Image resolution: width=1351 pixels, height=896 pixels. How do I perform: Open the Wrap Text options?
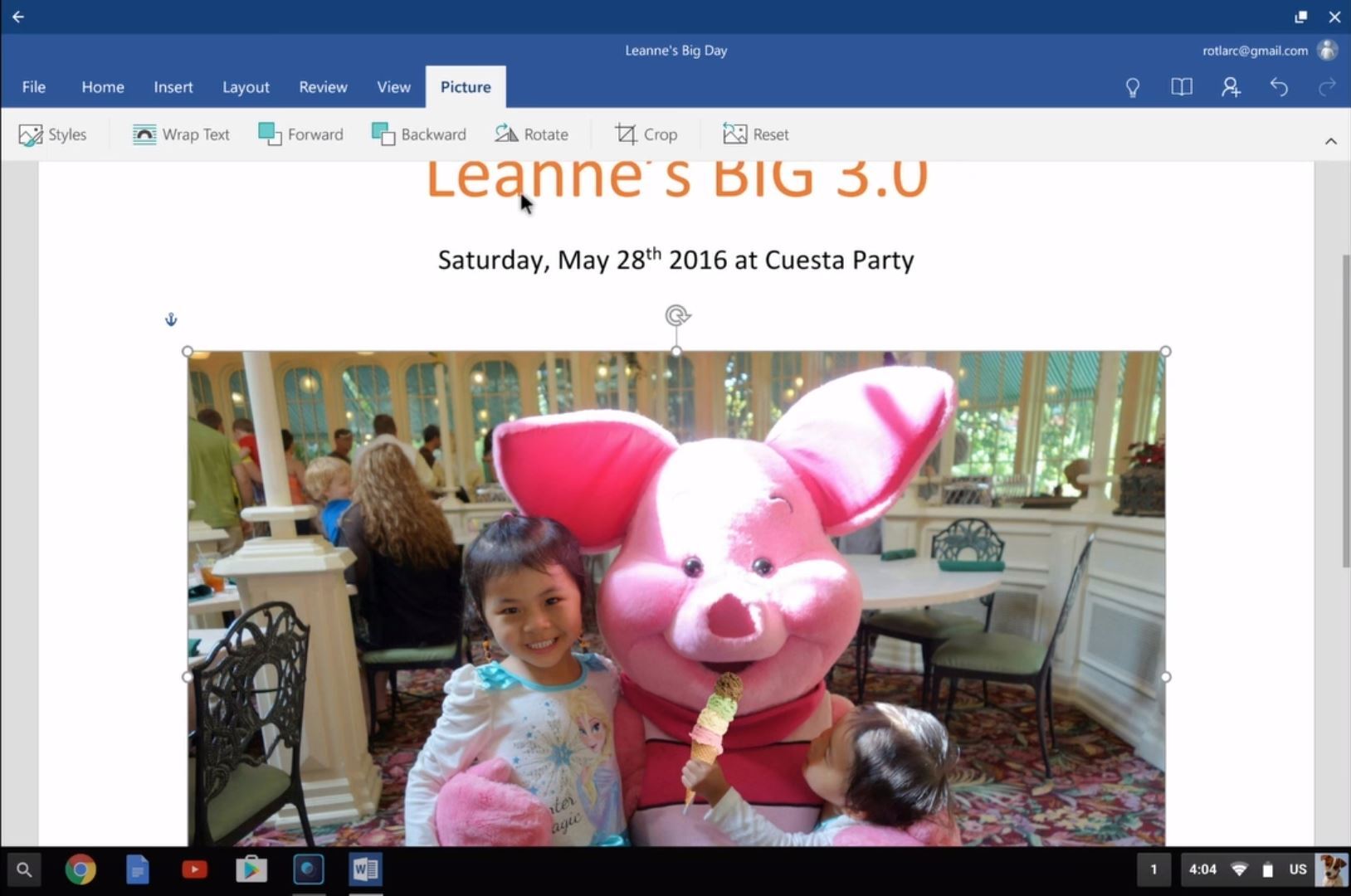[x=181, y=134]
